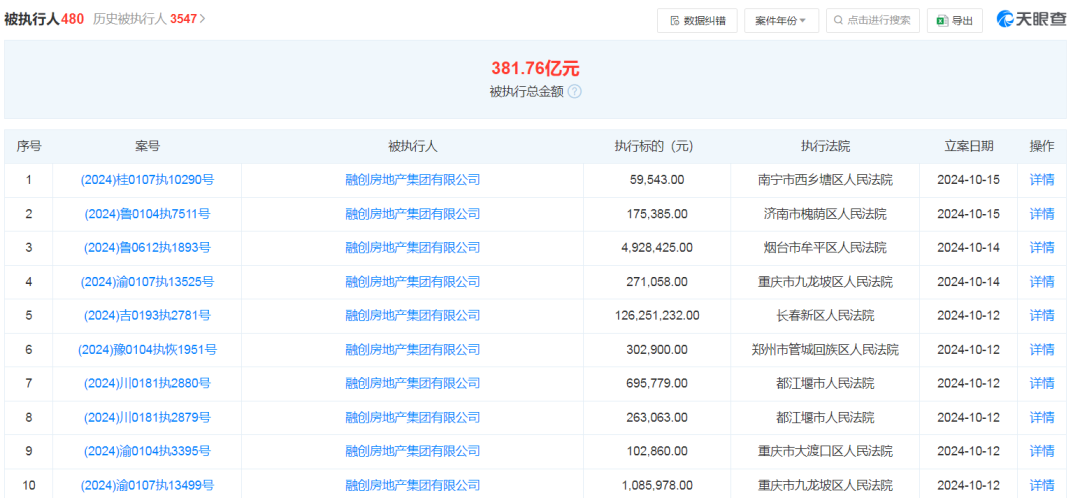Open the 案件年份 year dropdown
Screen dimensions: 1080x498
click(x=781, y=21)
